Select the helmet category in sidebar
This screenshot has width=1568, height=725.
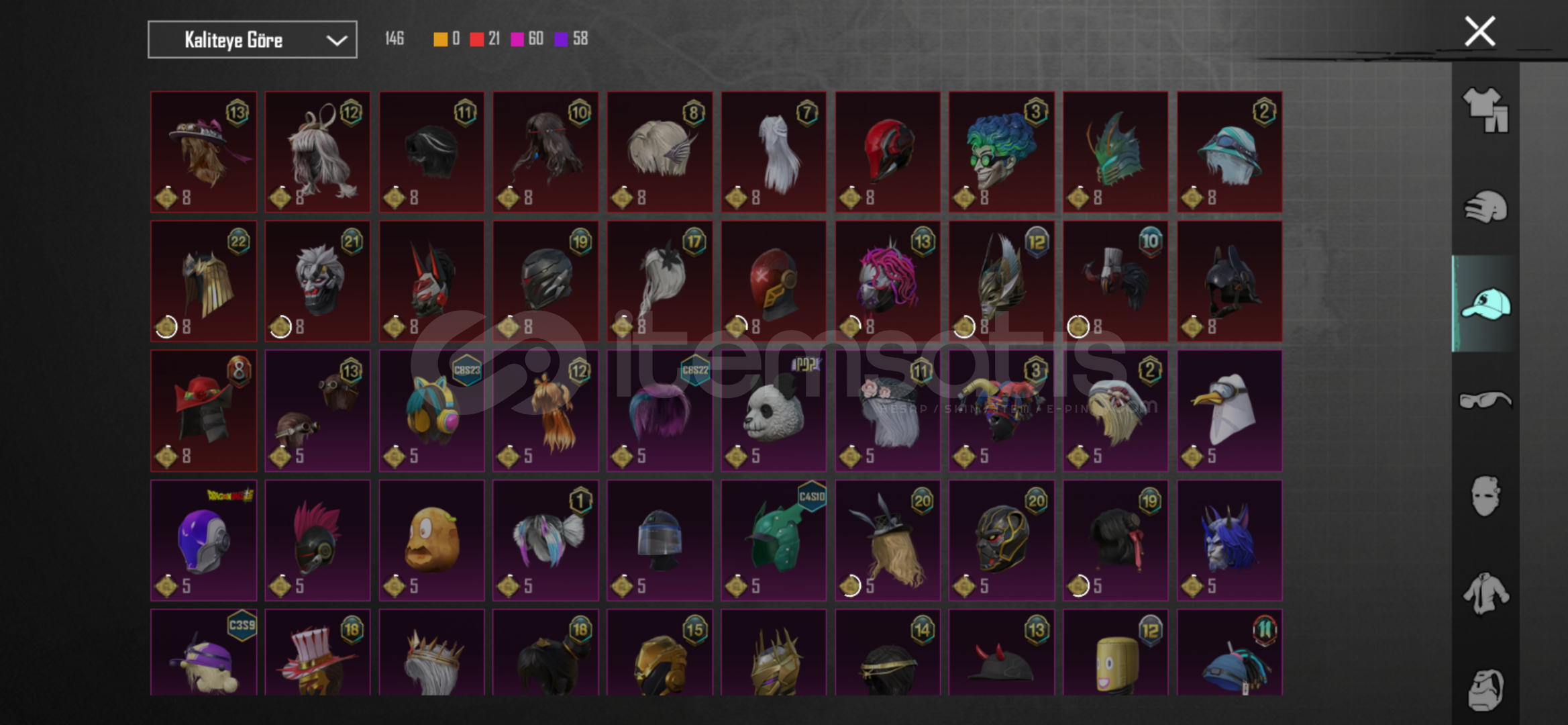[1485, 207]
